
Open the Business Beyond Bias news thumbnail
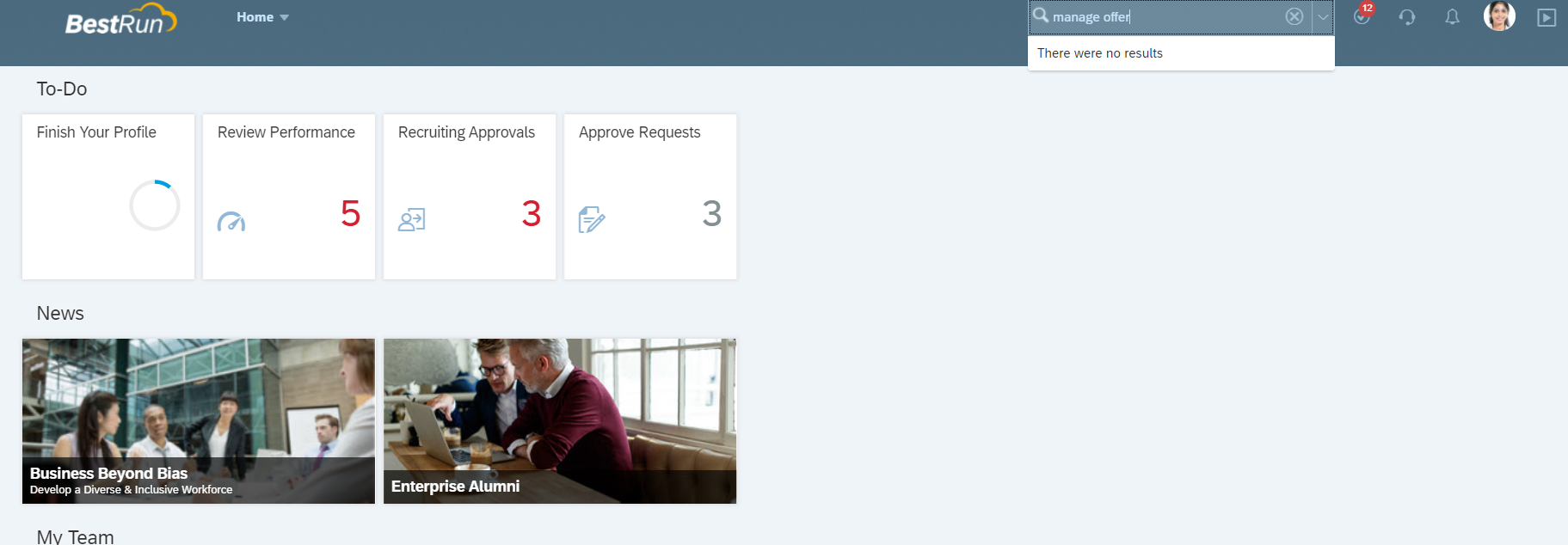[199, 421]
